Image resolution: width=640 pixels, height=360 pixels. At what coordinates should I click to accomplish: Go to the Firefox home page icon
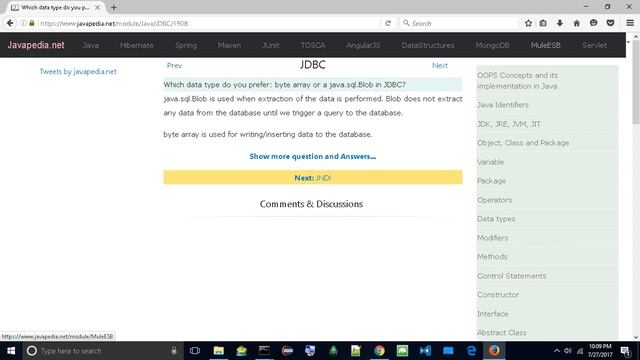coord(576,23)
